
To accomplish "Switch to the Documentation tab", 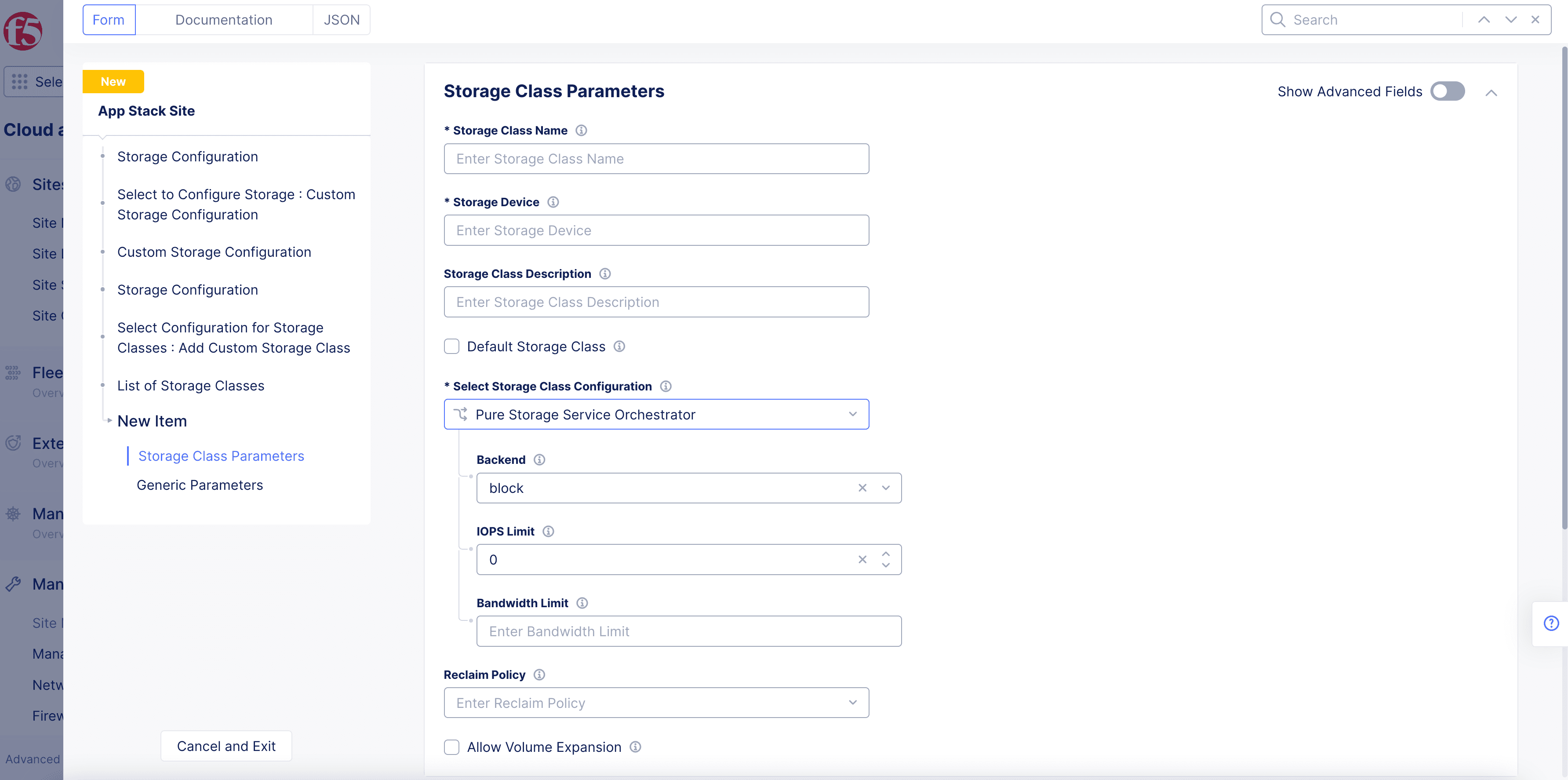I will coord(223,20).
